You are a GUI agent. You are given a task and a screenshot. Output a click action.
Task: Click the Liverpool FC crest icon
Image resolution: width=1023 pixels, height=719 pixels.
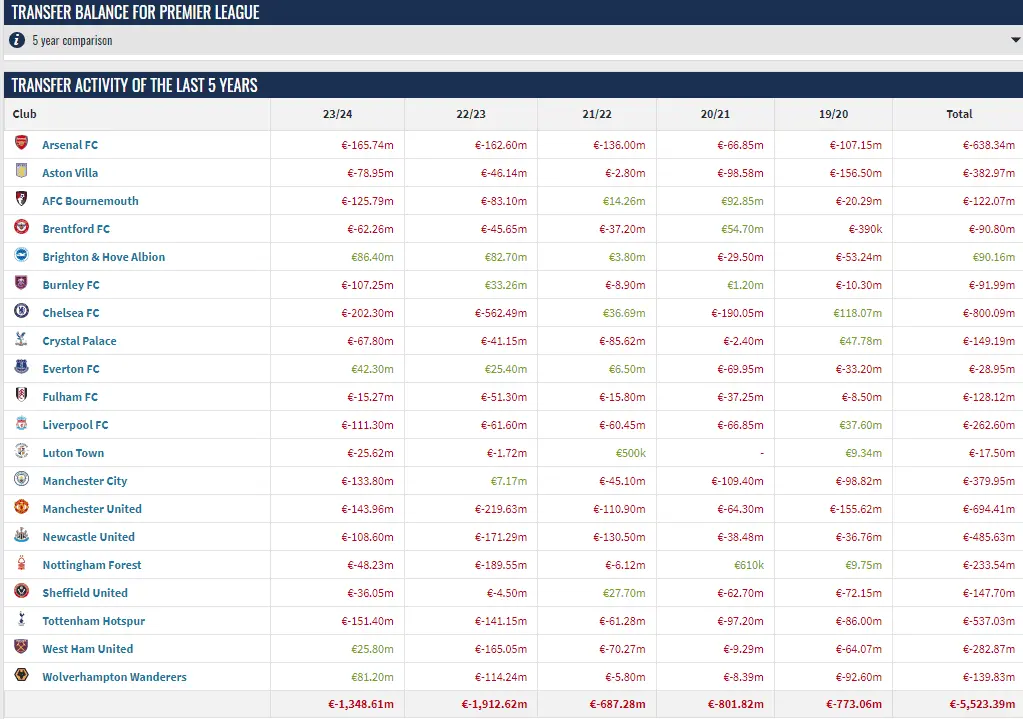click(x=22, y=424)
